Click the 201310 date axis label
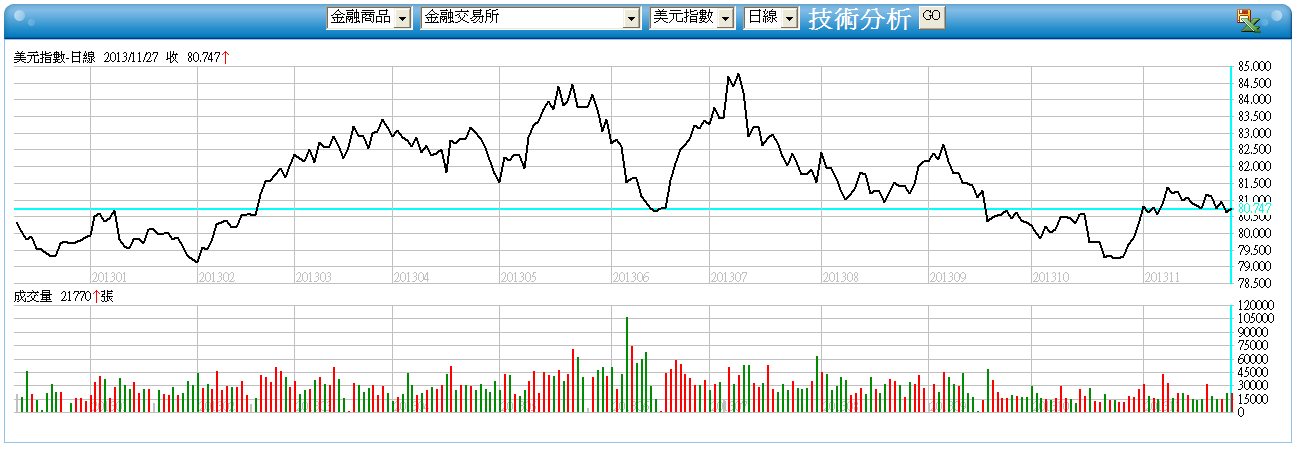This screenshot has width=1300, height=452. [x=1051, y=276]
